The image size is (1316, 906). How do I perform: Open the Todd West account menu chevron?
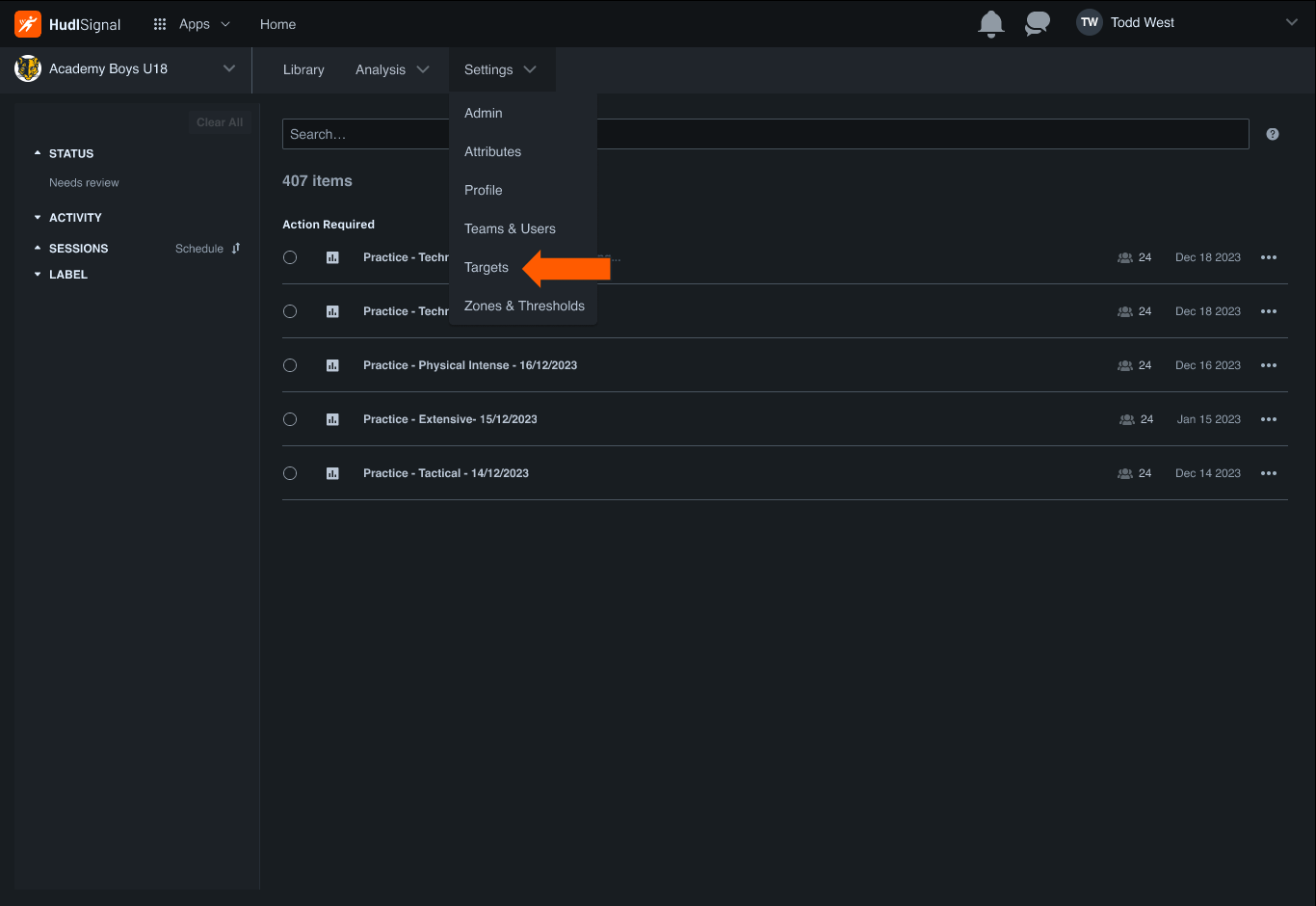(1292, 23)
